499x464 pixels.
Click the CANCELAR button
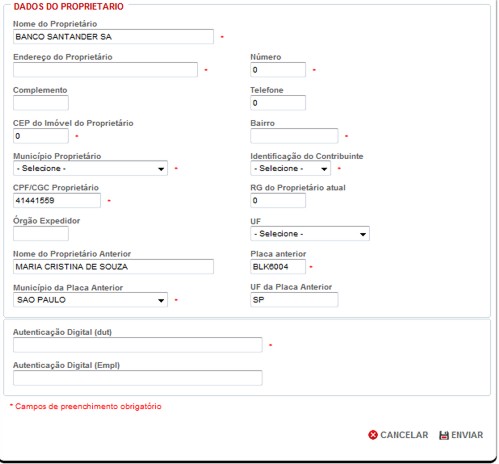click(x=398, y=435)
